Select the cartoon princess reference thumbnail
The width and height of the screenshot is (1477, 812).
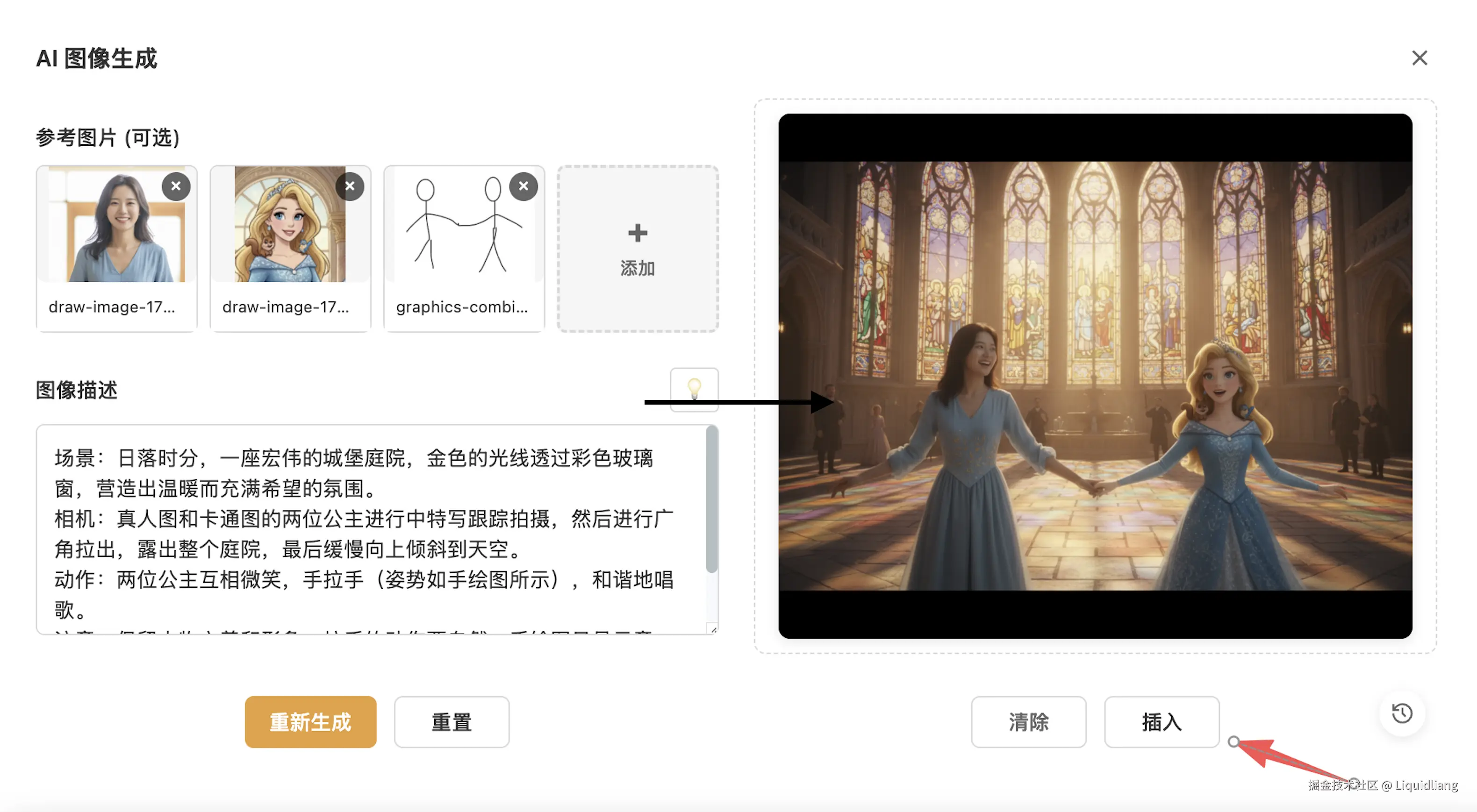click(289, 235)
